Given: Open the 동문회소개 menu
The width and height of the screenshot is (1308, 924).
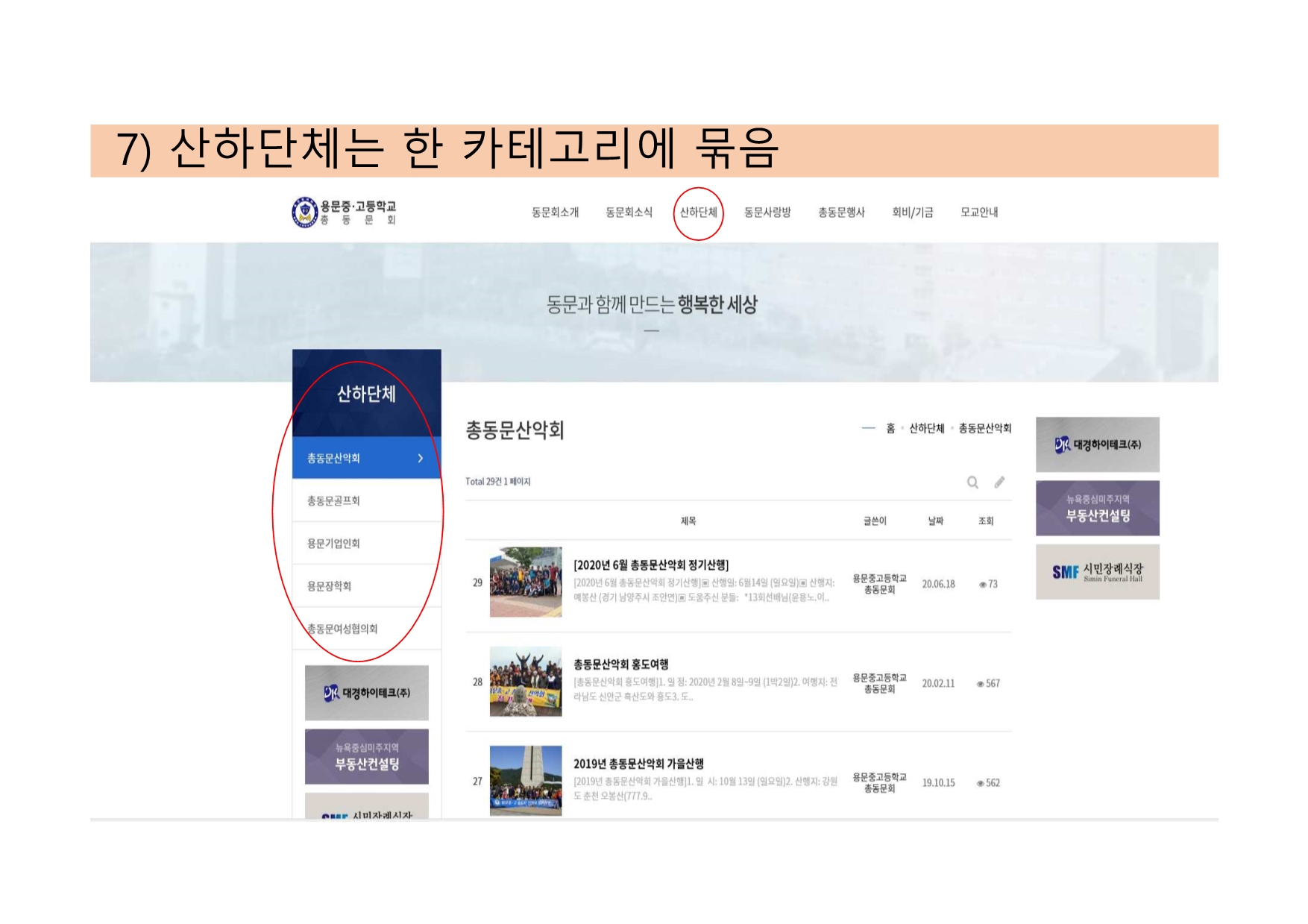Looking at the screenshot, I should [x=556, y=213].
